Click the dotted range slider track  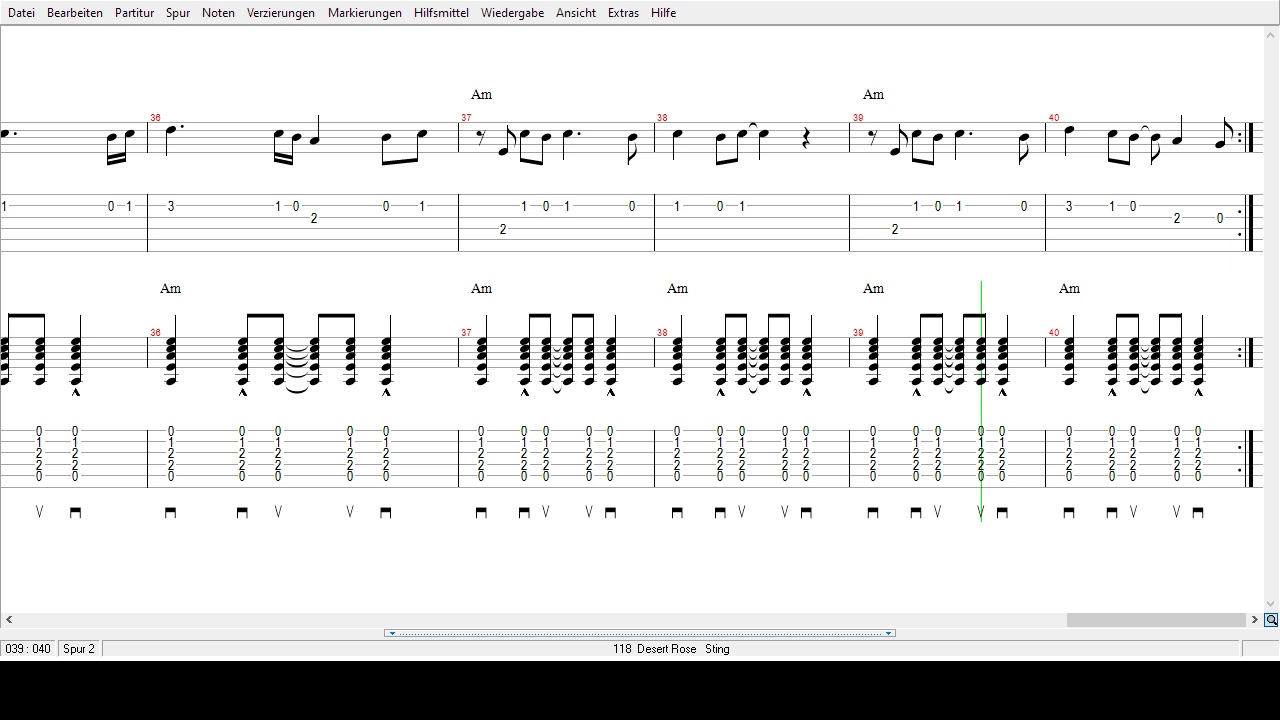640,633
